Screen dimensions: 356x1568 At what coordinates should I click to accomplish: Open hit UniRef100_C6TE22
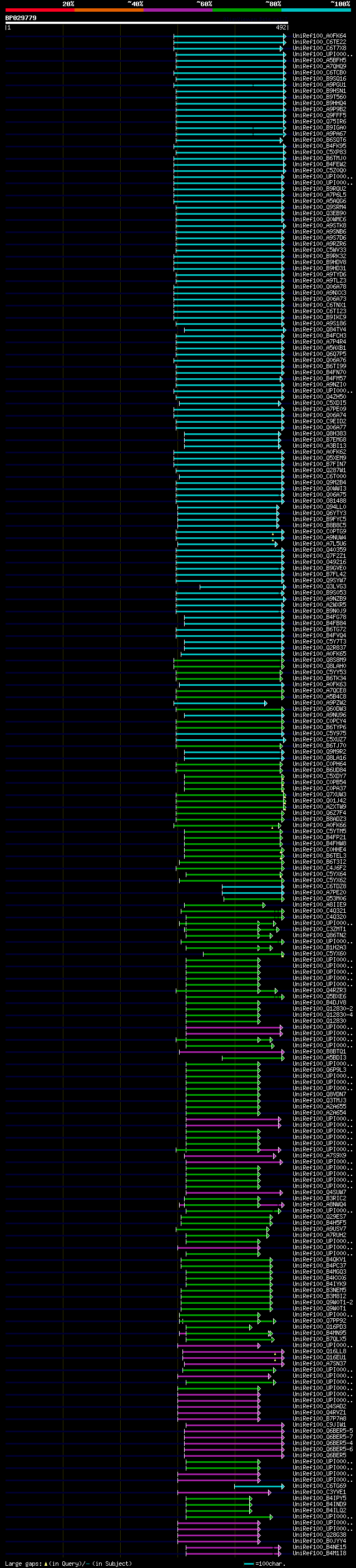319,42
